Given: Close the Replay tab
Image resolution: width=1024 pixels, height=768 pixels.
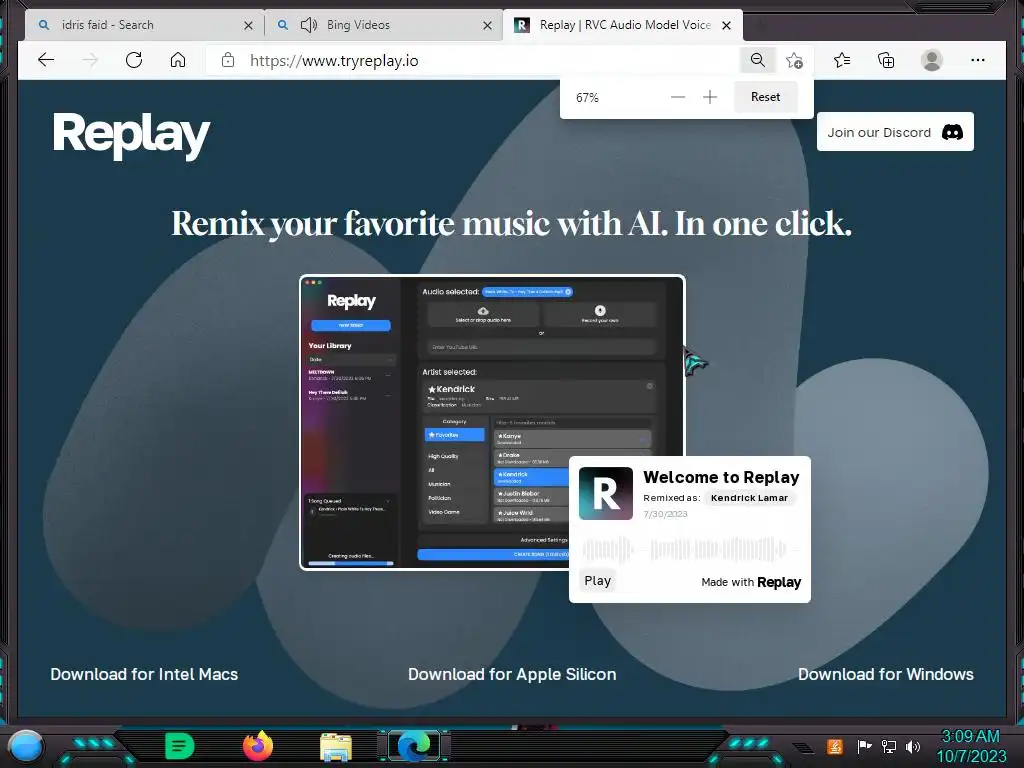Looking at the screenshot, I should [726, 25].
